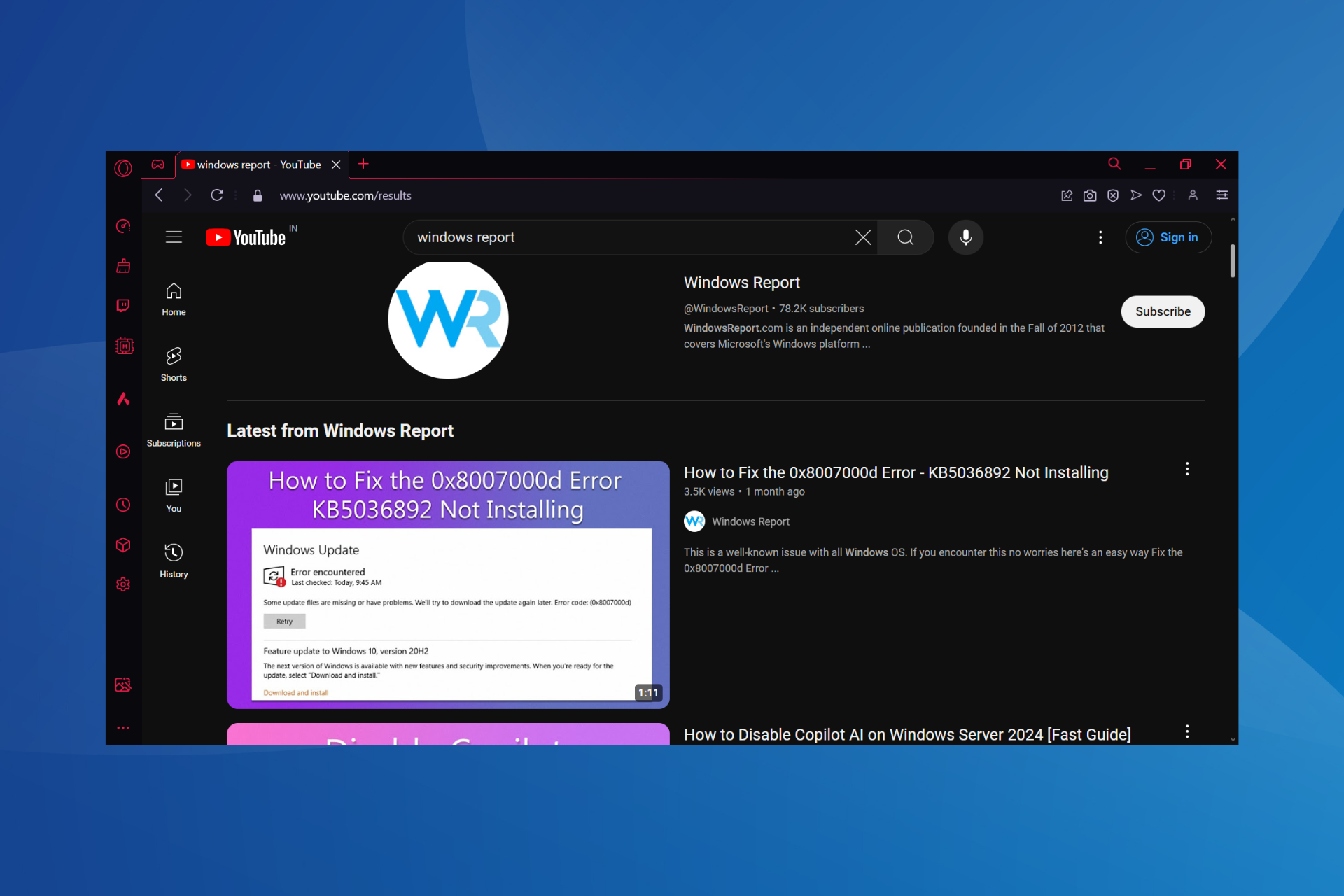
Task: Search open tabs with the magnifier icon
Action: pos(1114,164)
